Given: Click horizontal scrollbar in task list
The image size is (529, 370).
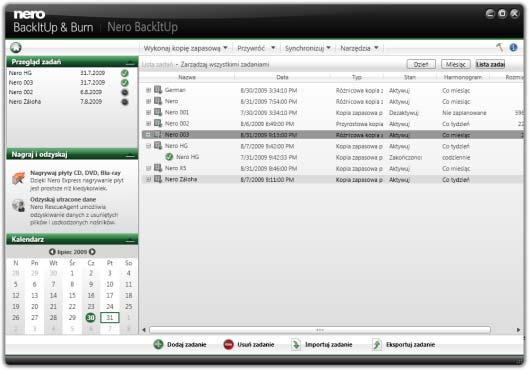Looking at the screenshot, I should 319,330.
